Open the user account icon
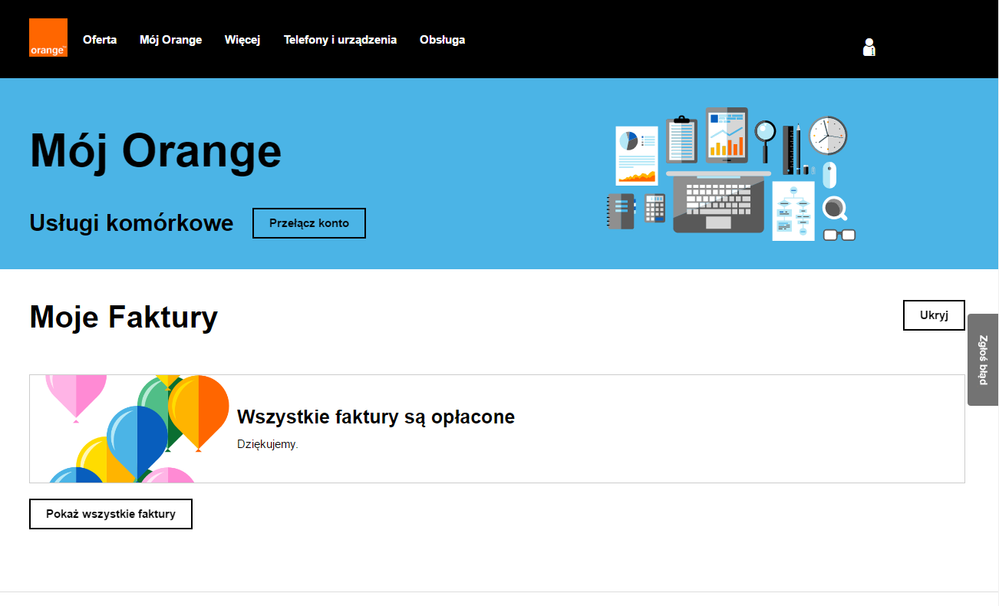This screenshot has height=606, width=999. (x=868, y=47)
